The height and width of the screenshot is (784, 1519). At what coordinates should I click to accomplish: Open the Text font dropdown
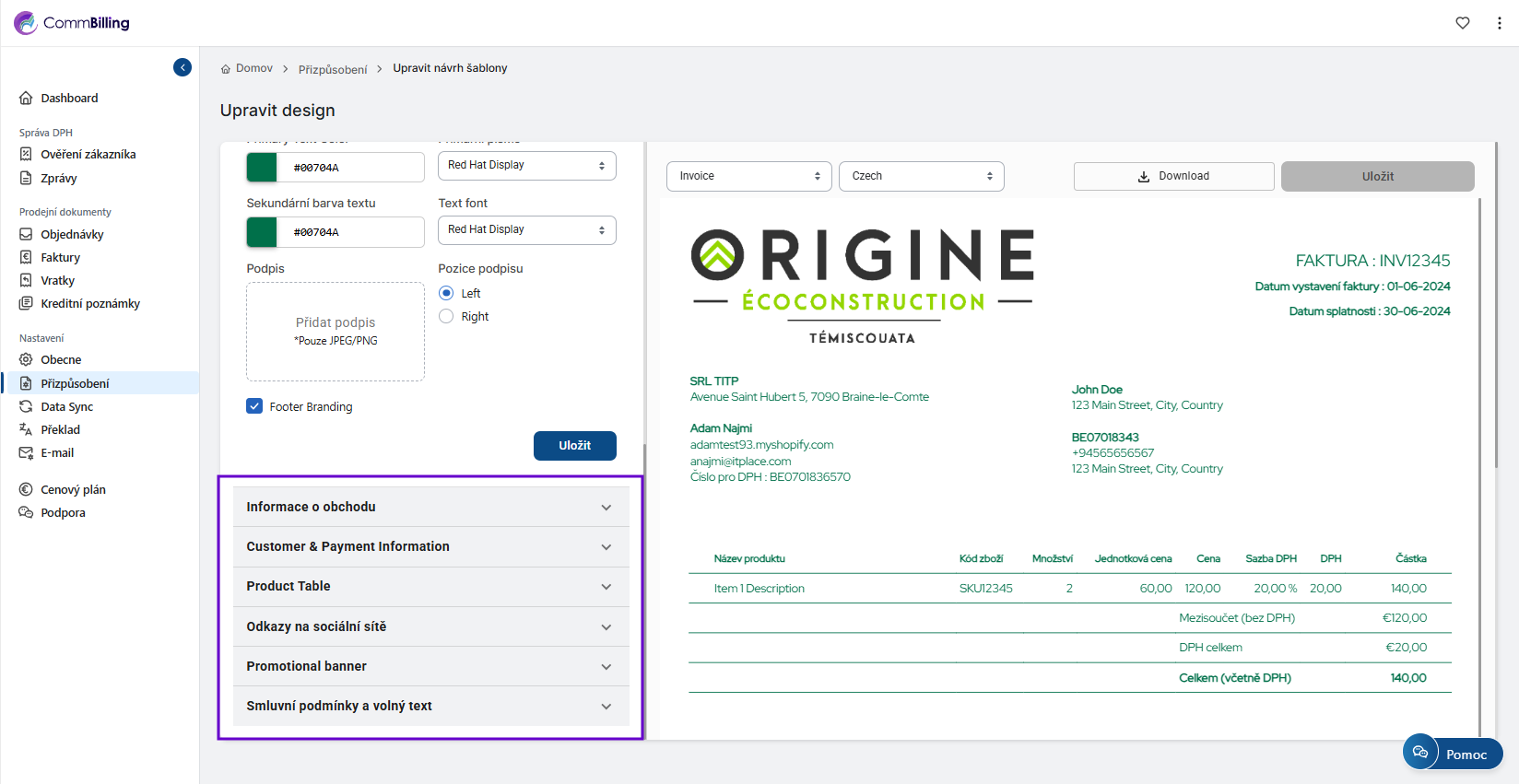526,230
